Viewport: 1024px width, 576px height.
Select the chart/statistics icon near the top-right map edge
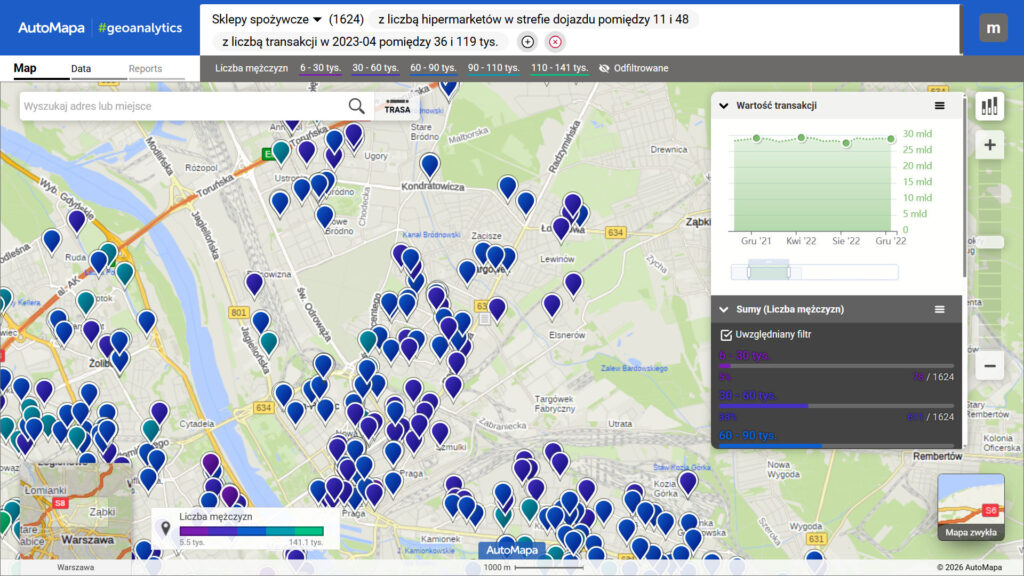(x=989, y=105)
